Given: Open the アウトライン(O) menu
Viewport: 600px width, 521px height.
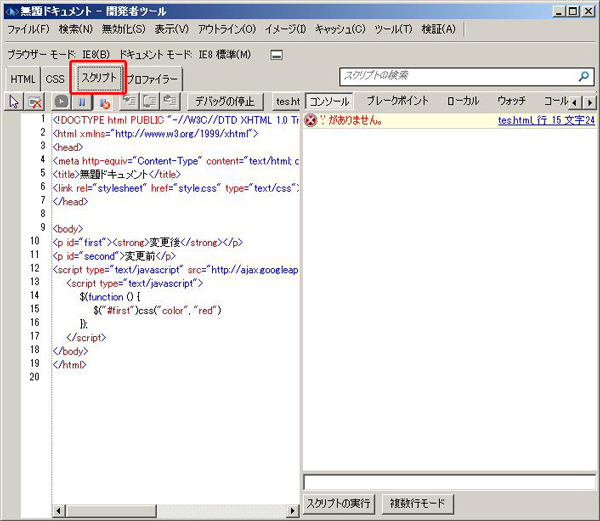Looking at the screenshot, I should (227, 29).
